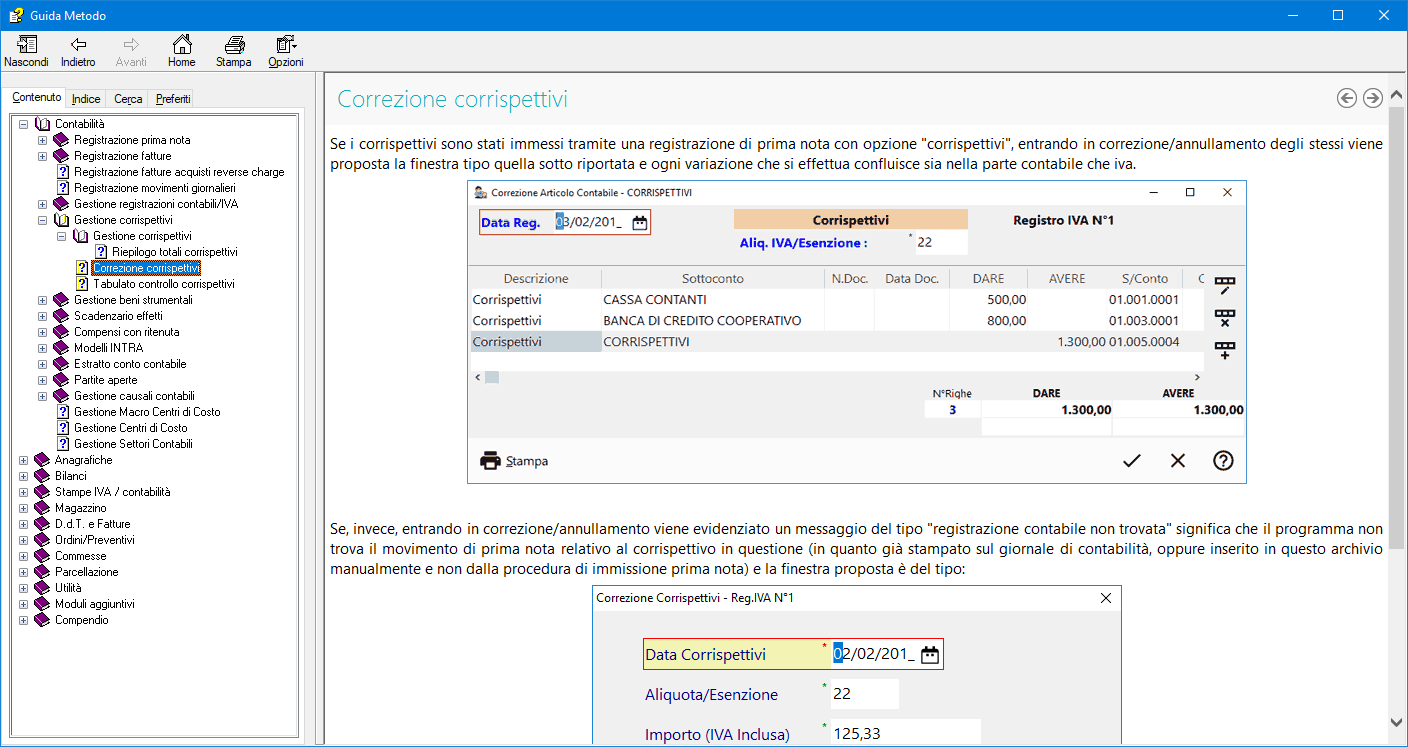
Task: Expand Gestione registrazioni contabili/IVA
Action: (x=42, y=204)
